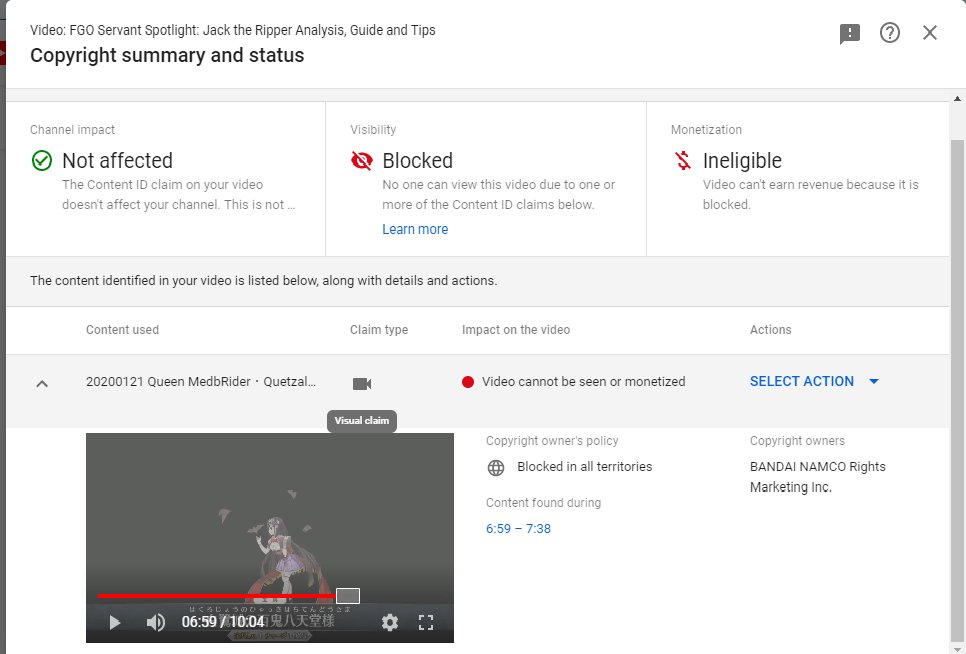
Task: Click the 'Impact on the video' column header
Action: 516,329
